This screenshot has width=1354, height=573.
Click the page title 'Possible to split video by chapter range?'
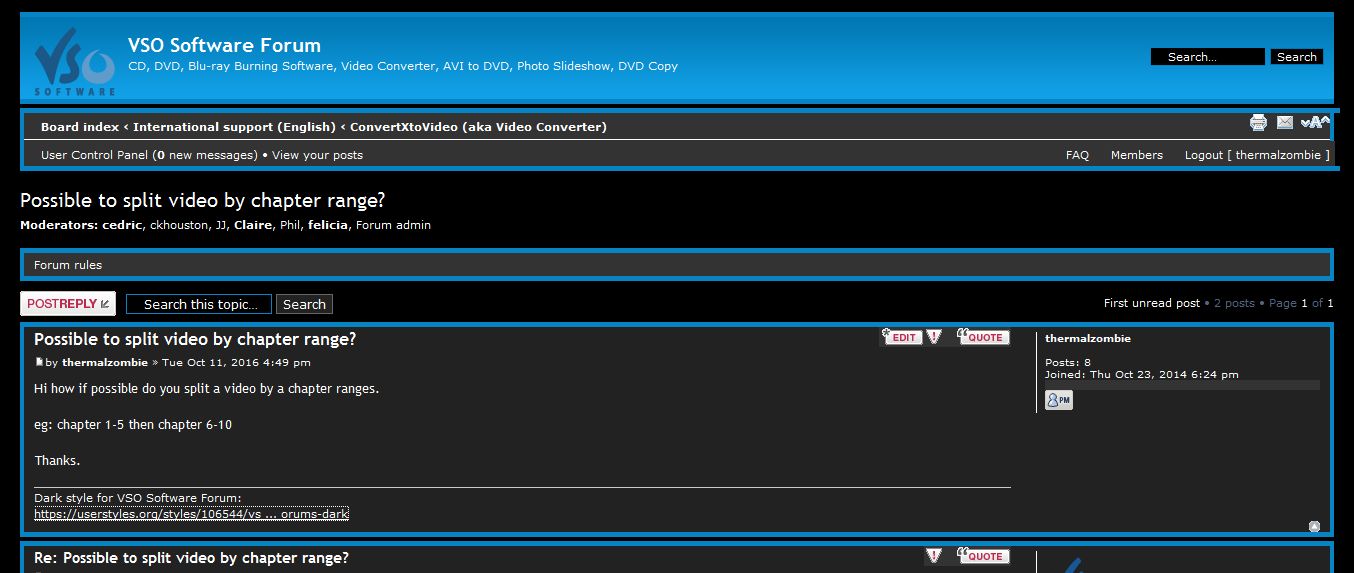[x=203, y=200]
